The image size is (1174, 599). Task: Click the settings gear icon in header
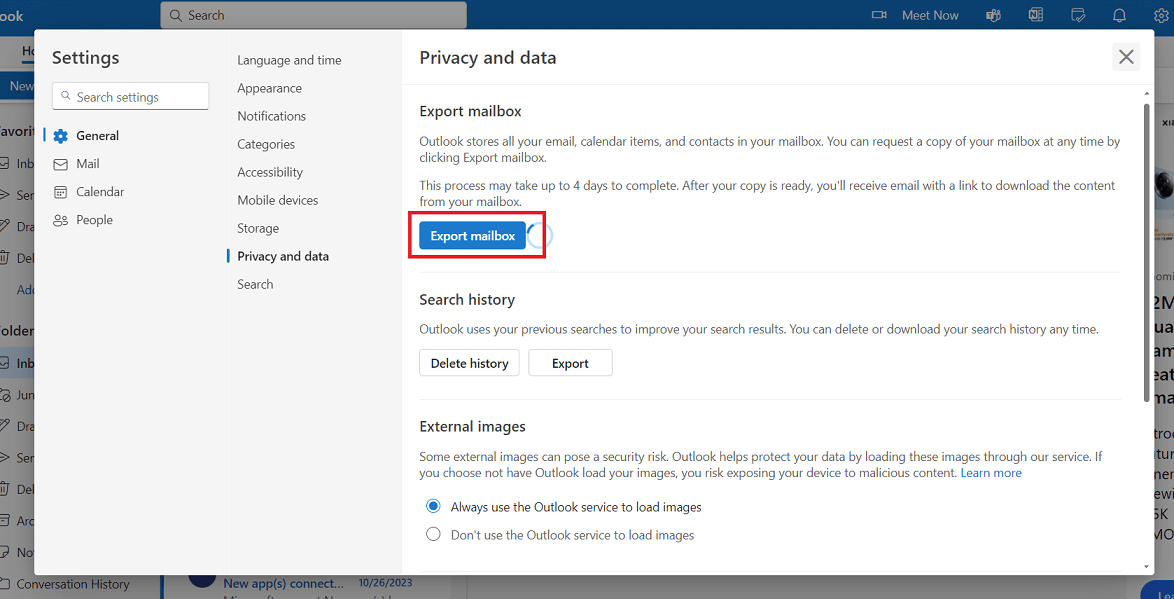click(x=1161, y=15)
